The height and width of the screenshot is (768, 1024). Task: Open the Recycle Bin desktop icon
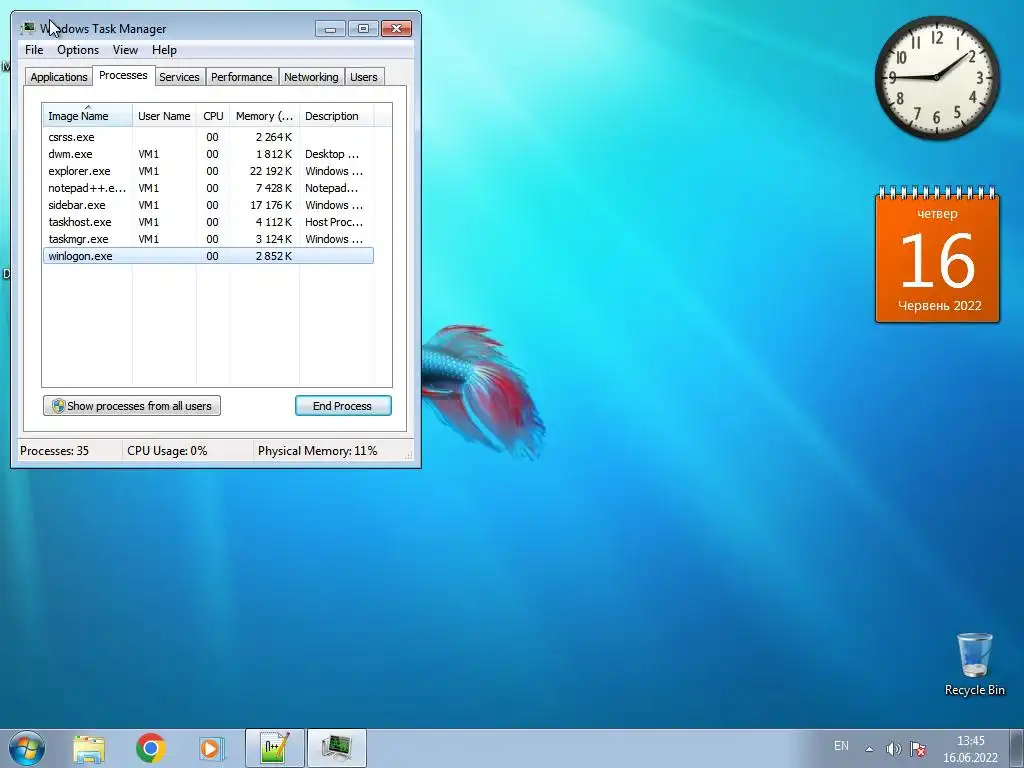[x=974, y=664]
